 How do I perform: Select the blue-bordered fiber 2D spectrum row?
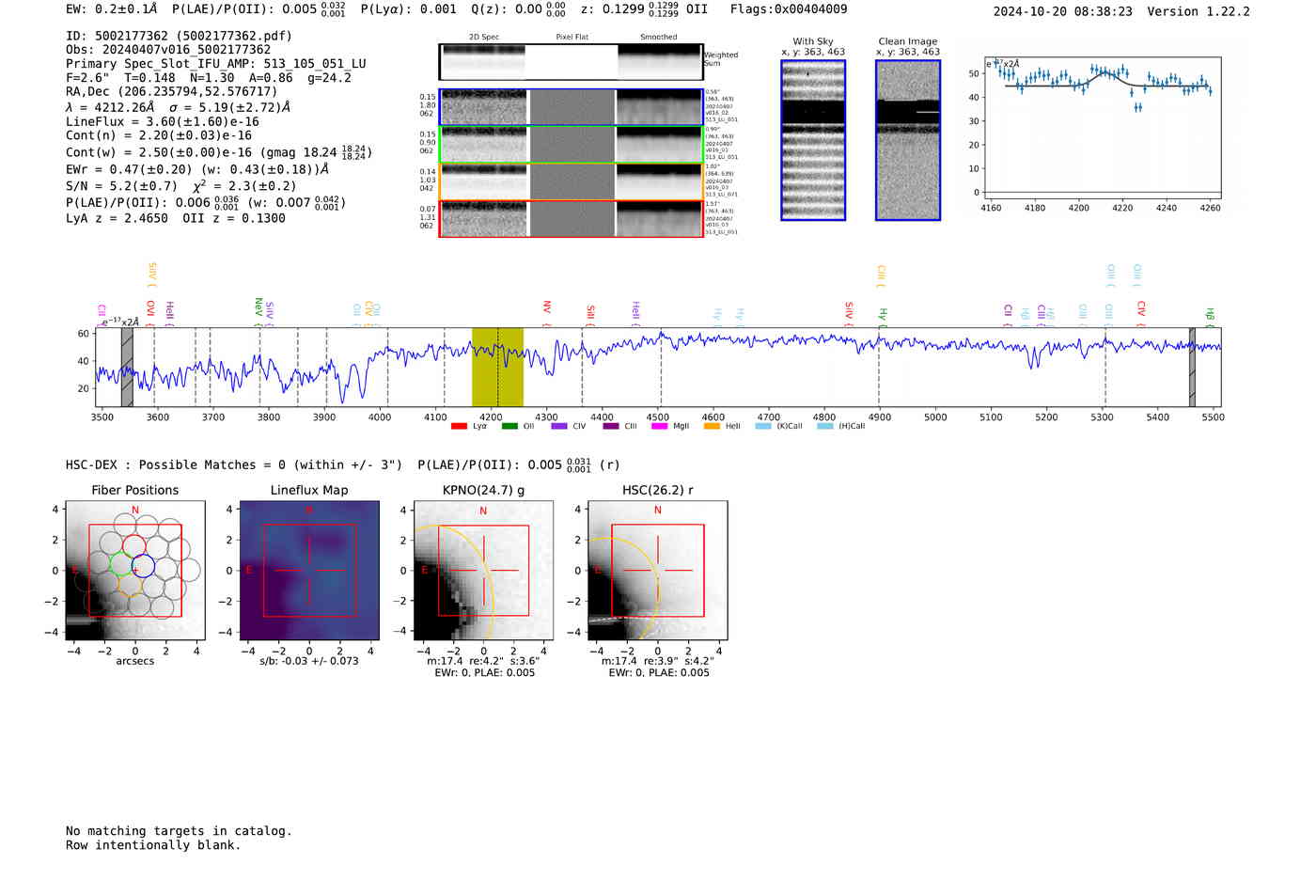[571, 107]
